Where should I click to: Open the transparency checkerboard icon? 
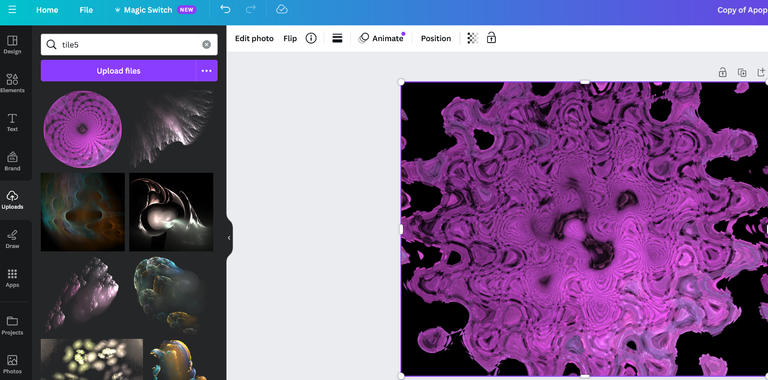point(473,38)
